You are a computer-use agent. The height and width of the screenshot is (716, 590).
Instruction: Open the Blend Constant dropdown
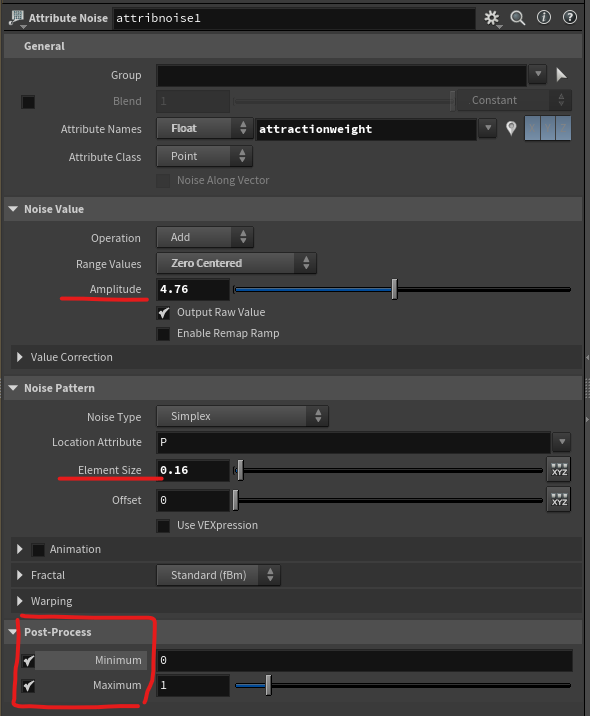click(x=515, y=100)
